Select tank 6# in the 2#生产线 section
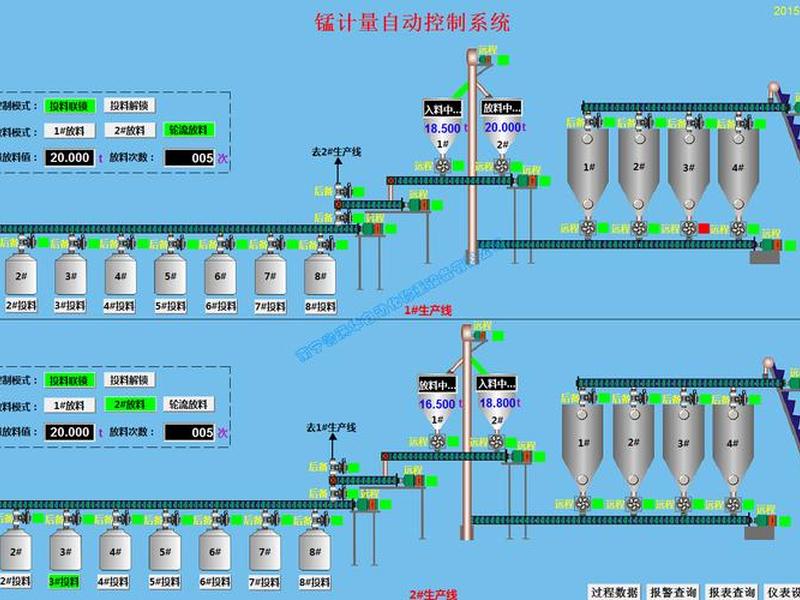Screen dimensions: 800x600 coord(215,551)
